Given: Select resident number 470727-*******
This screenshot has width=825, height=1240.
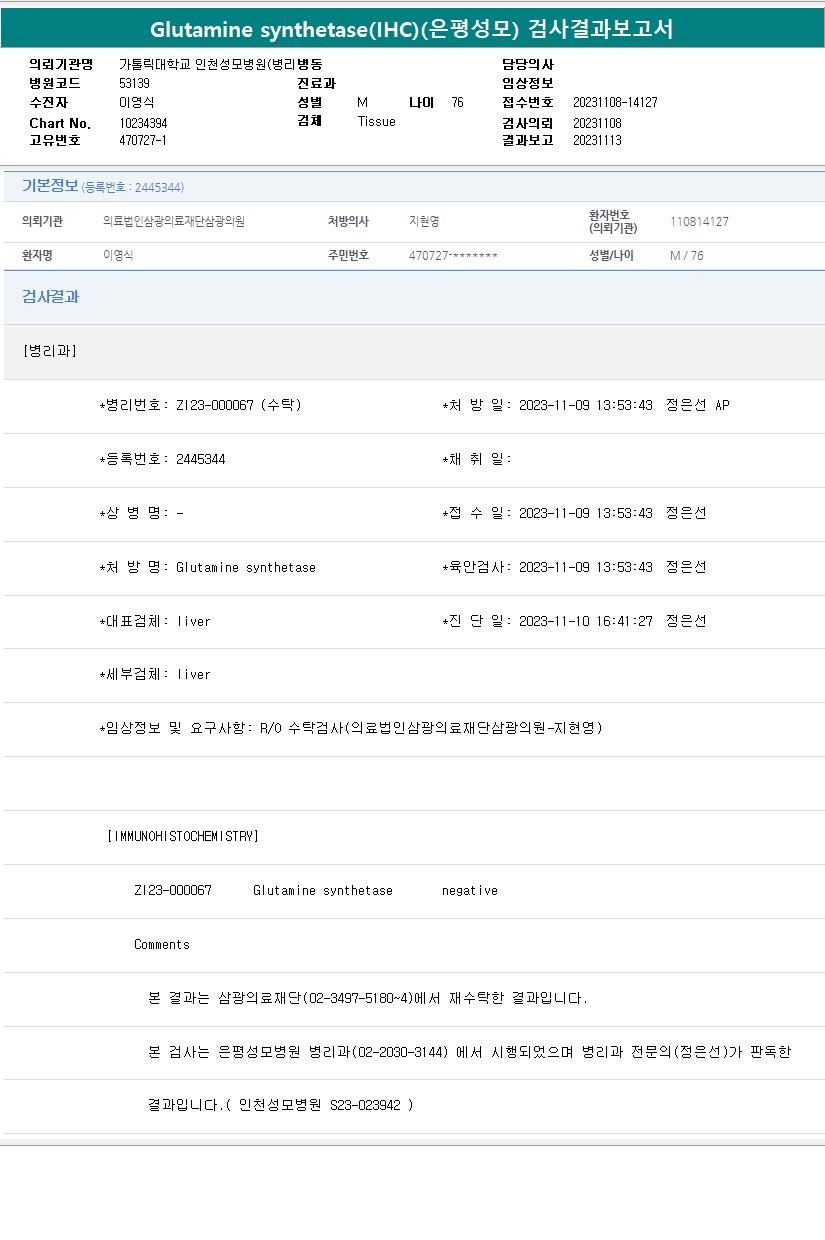Looking at the screenshot, I should 453,255.
